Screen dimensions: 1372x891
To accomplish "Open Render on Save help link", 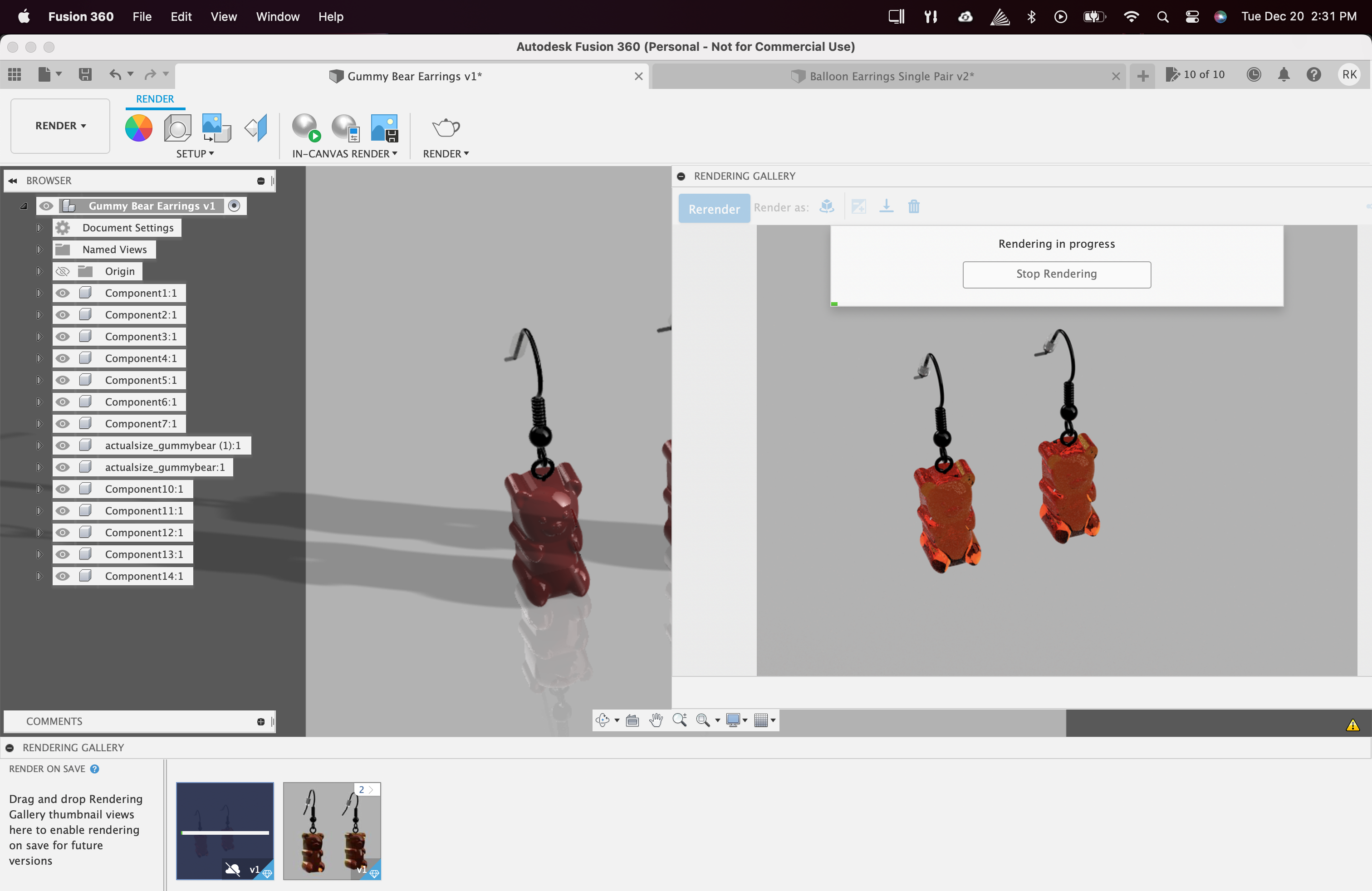I will (95, 769).
